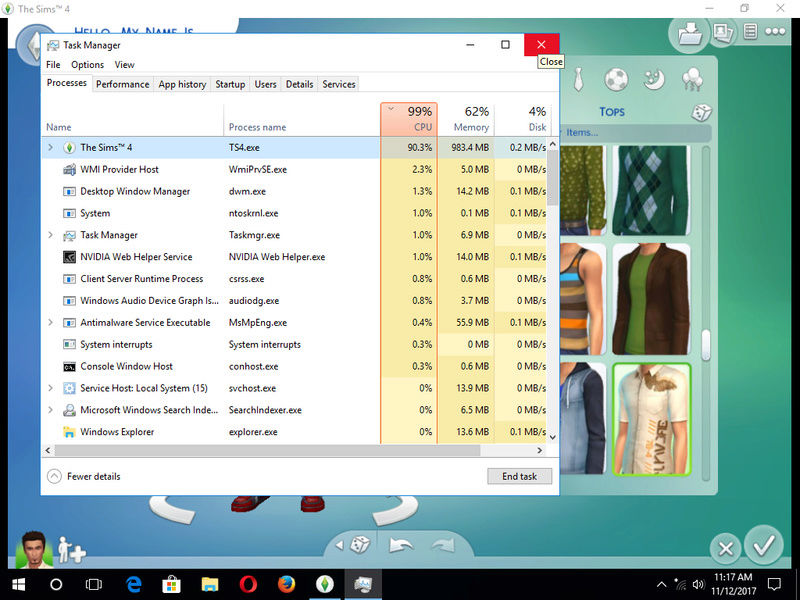Choose the green argyle sweater top

click(652, 190)
